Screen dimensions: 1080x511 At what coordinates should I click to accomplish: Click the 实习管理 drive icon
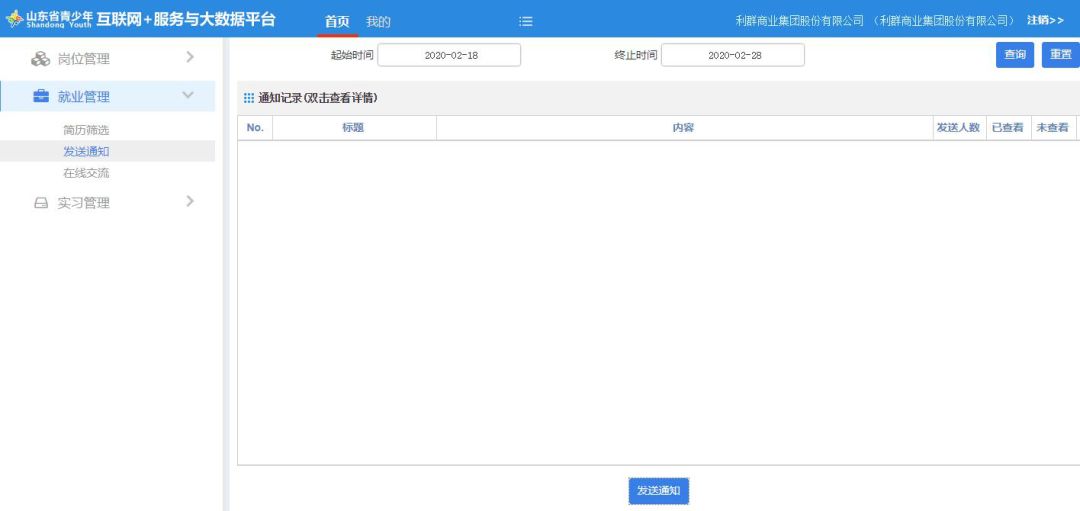[x=41, y=203]
